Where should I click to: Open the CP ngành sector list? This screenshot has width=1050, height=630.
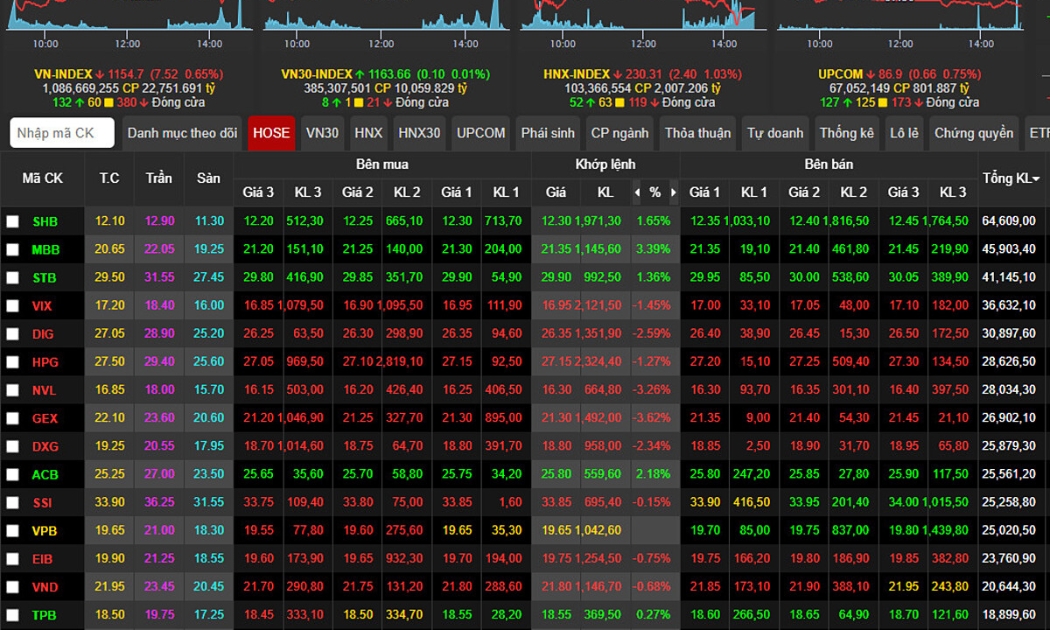click(x=619, y=133)
